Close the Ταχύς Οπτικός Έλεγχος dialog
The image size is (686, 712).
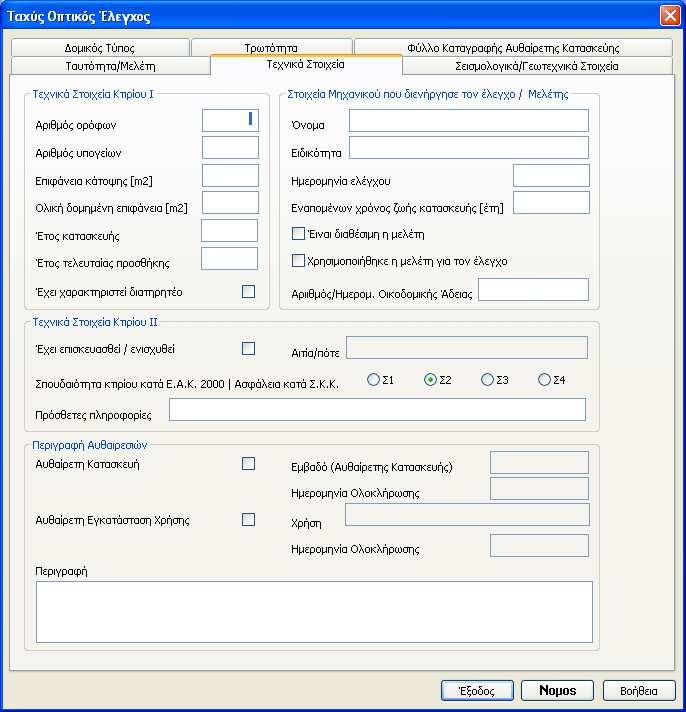click(x=670, y=15)
